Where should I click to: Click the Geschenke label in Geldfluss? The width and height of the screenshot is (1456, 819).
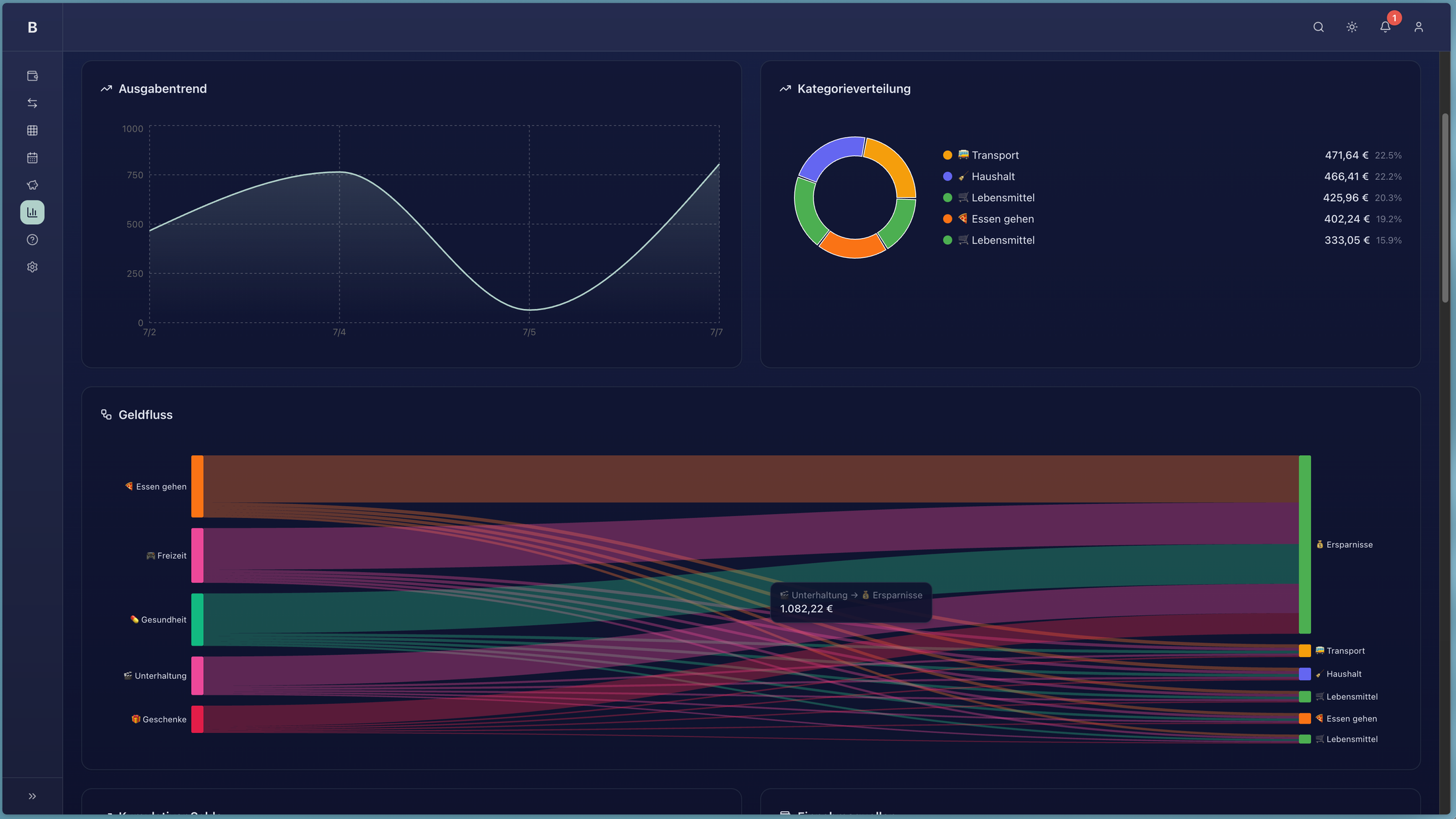point(159,719)
